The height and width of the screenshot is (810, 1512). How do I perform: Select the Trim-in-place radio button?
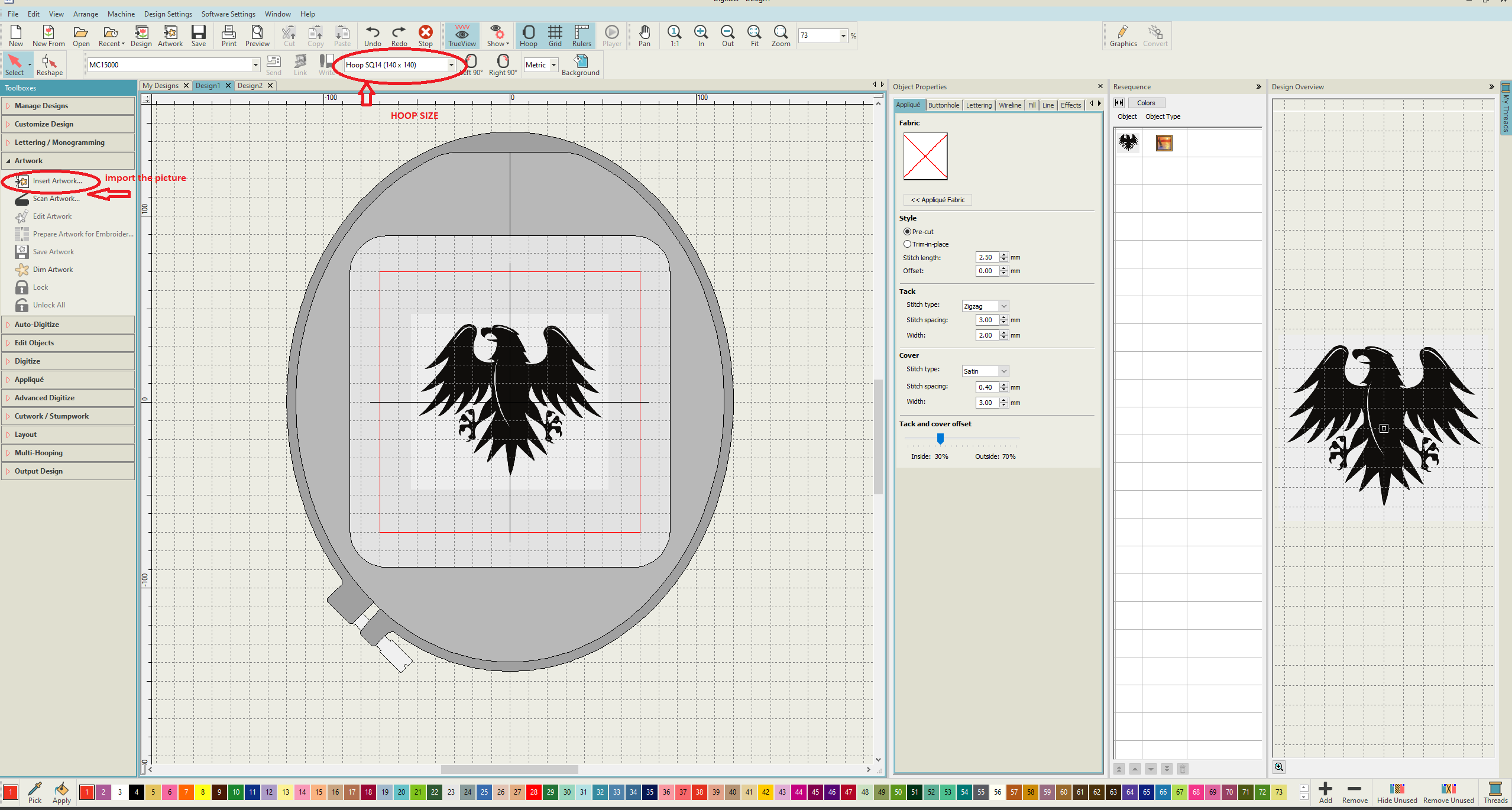(907, 244)
